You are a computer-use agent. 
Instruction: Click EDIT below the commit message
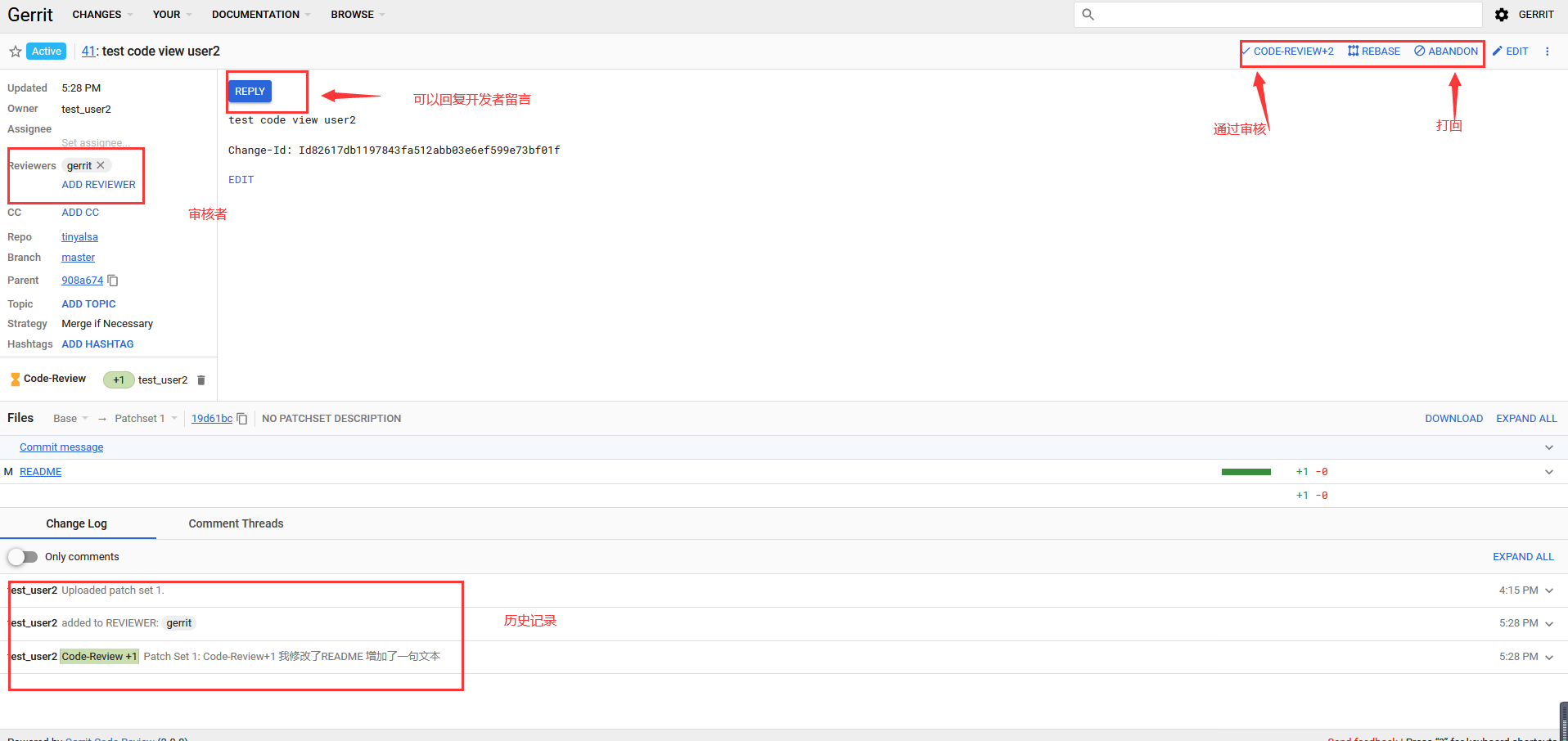tap(241, 180)
